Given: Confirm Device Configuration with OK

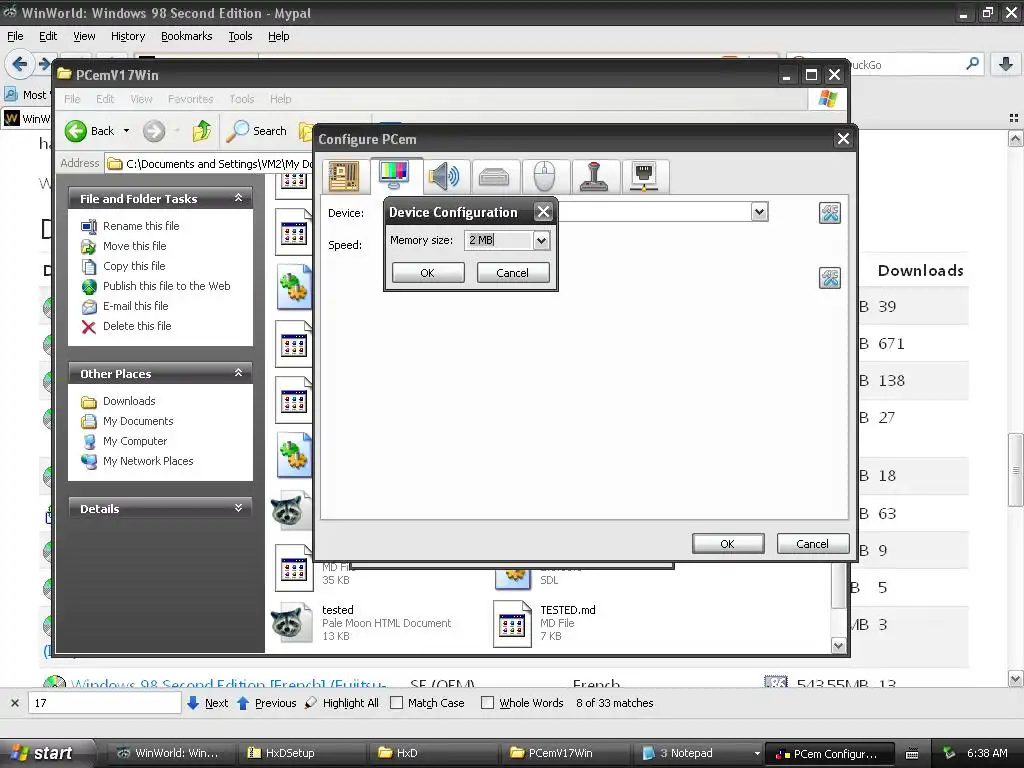Looking at the screenshot, I should pos(428,273).
